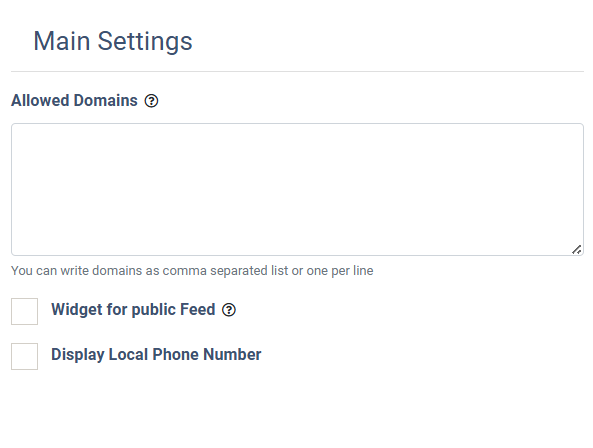The height and width of the screenshot is (448, 593).
Task: Toggle the public Feed widget option box
Action: tap(25, 311)
